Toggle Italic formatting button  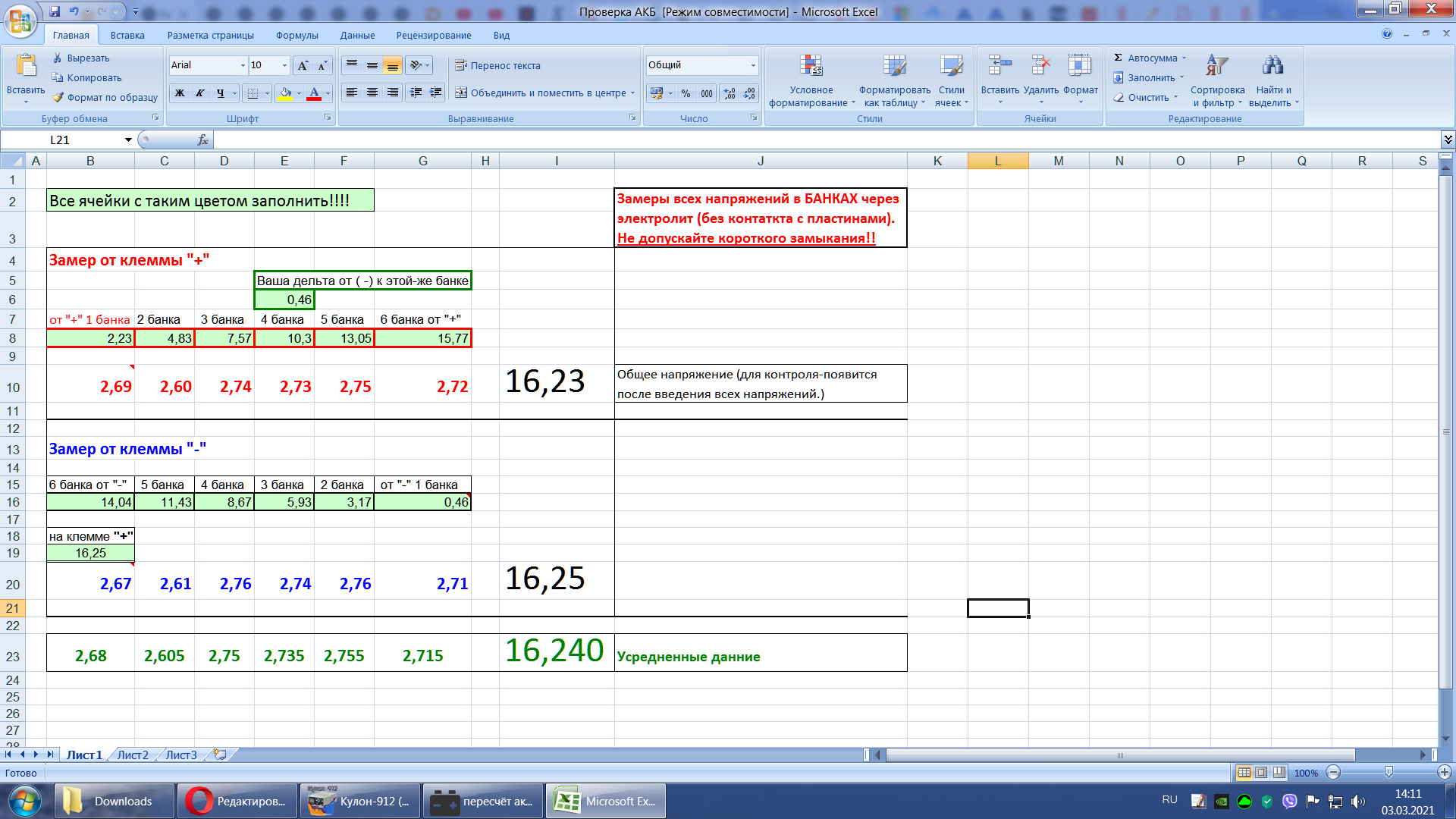[x=200, y=93]
